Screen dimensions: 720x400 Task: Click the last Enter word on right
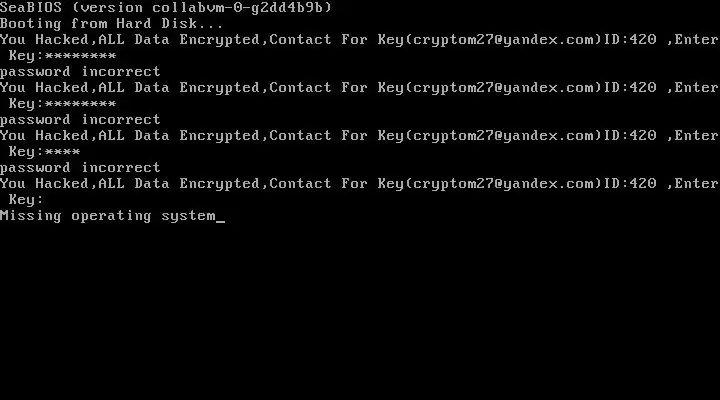coord(696,184)
